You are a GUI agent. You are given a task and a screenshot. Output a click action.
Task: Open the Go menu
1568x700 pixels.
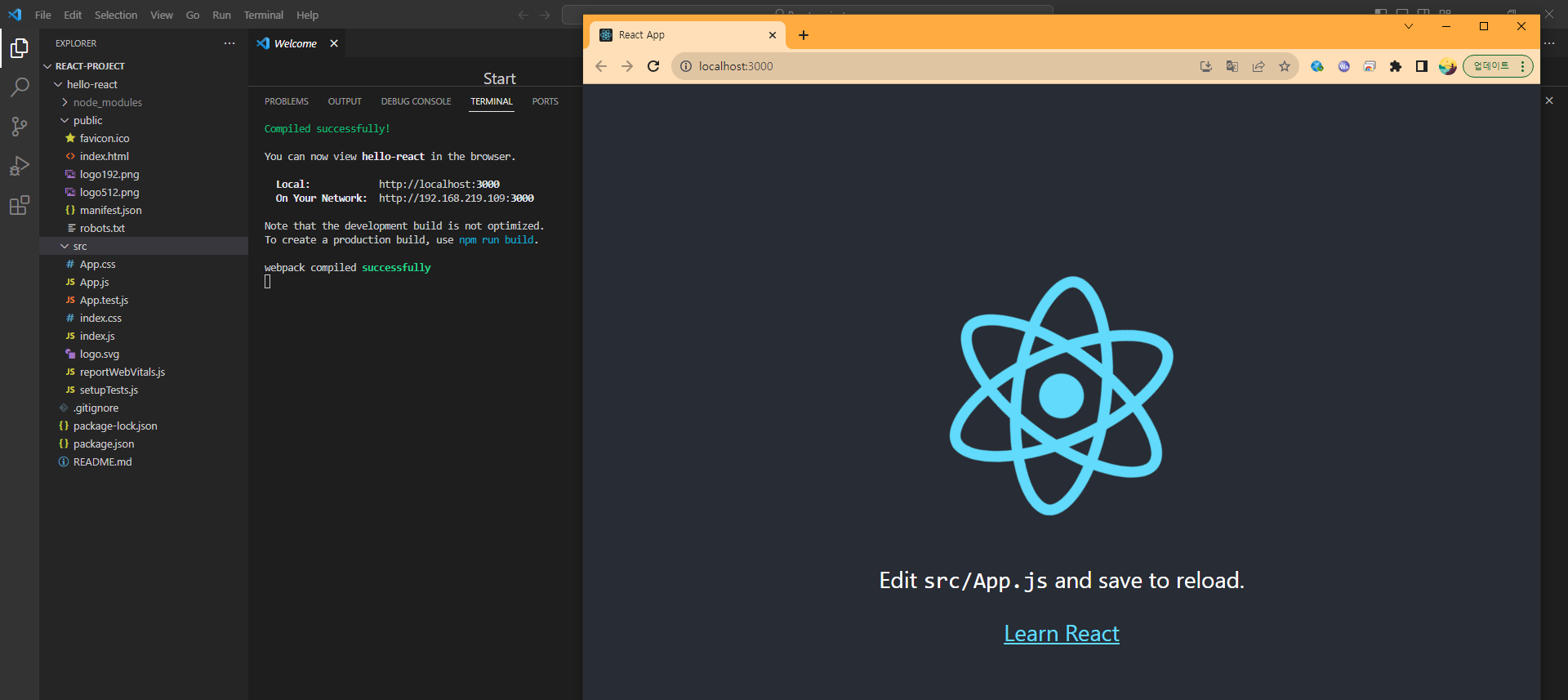click(x=193, y=15)
